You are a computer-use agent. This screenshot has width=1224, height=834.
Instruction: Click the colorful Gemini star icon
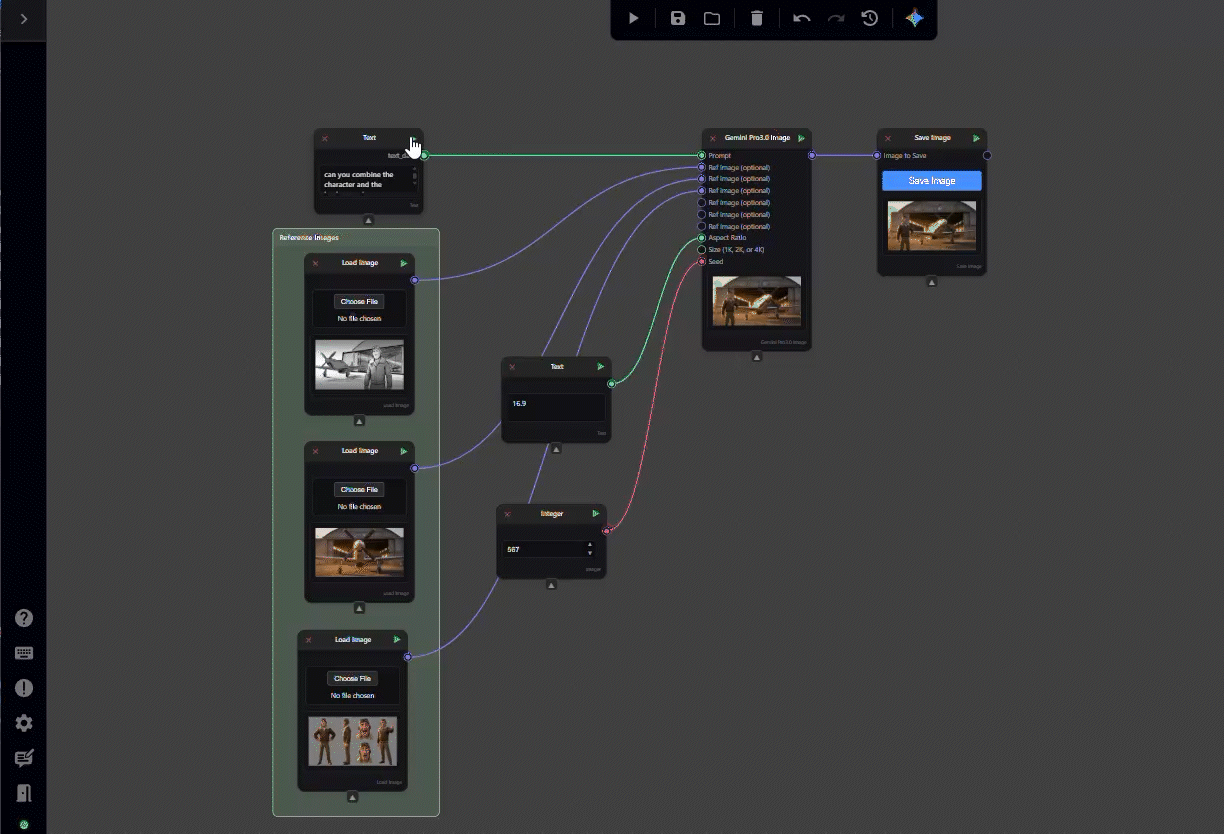pos(914,18)
